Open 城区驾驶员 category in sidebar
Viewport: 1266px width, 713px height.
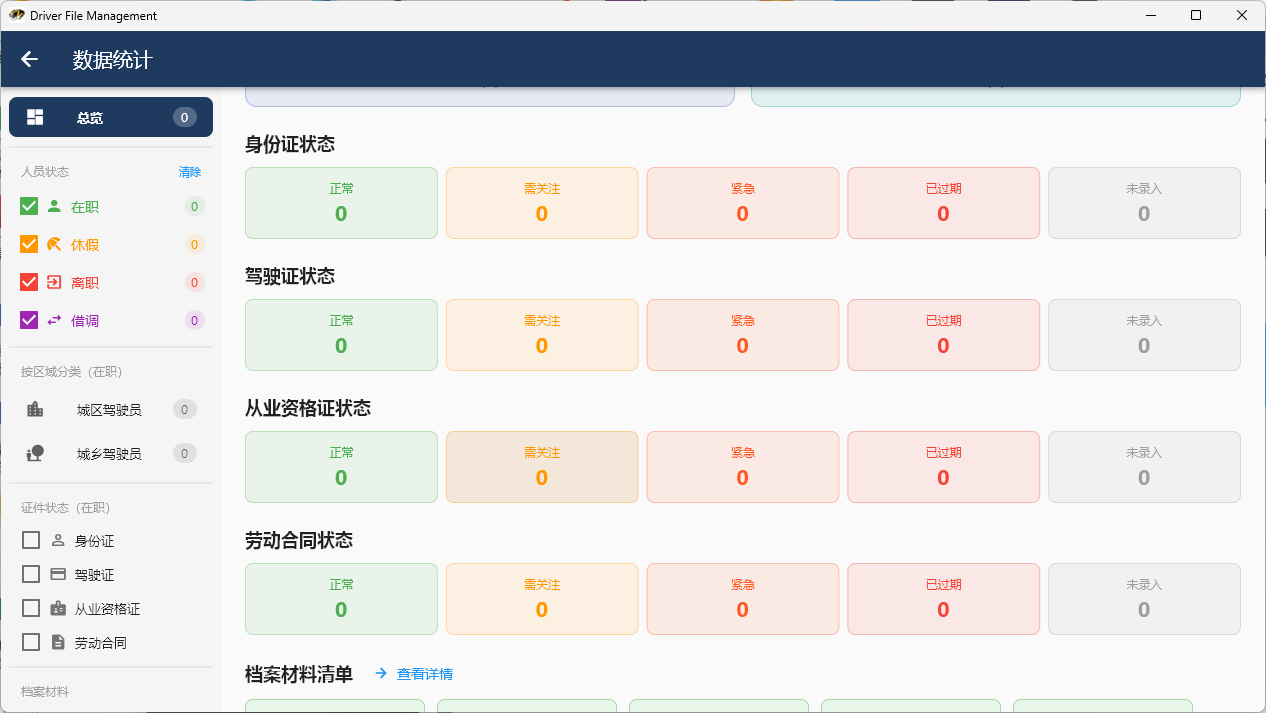pos(109,410)
